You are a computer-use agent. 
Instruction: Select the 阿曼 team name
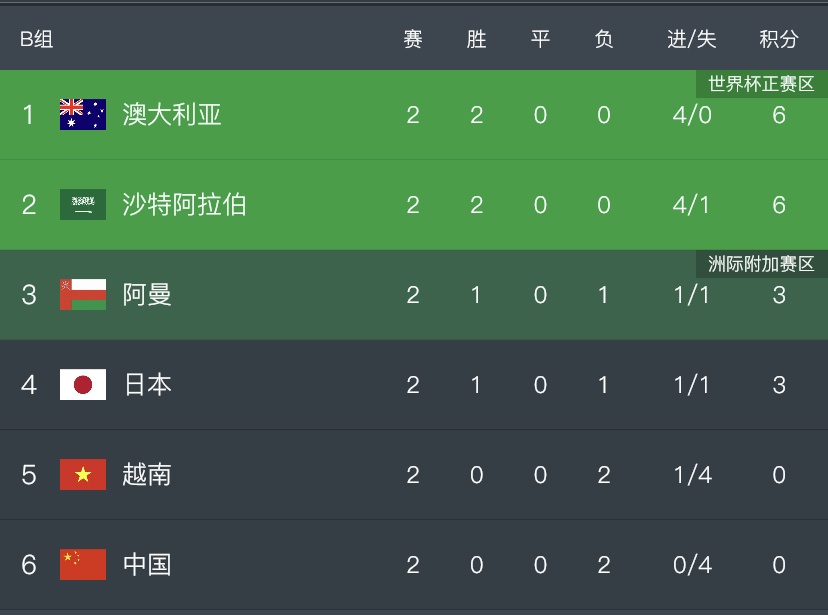tap(147, 295)
